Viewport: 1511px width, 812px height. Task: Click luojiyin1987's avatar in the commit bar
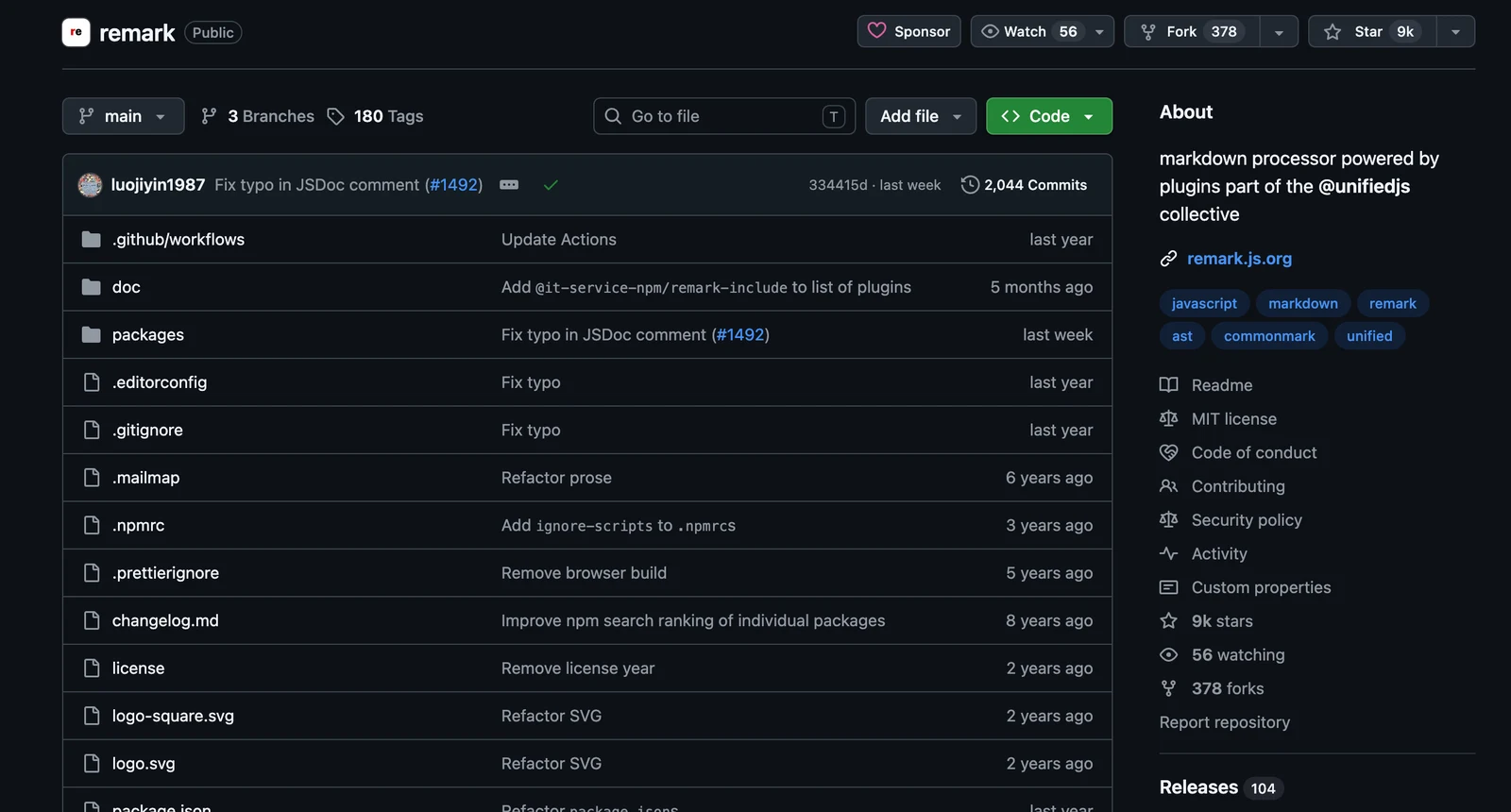(x=90, y=185)
